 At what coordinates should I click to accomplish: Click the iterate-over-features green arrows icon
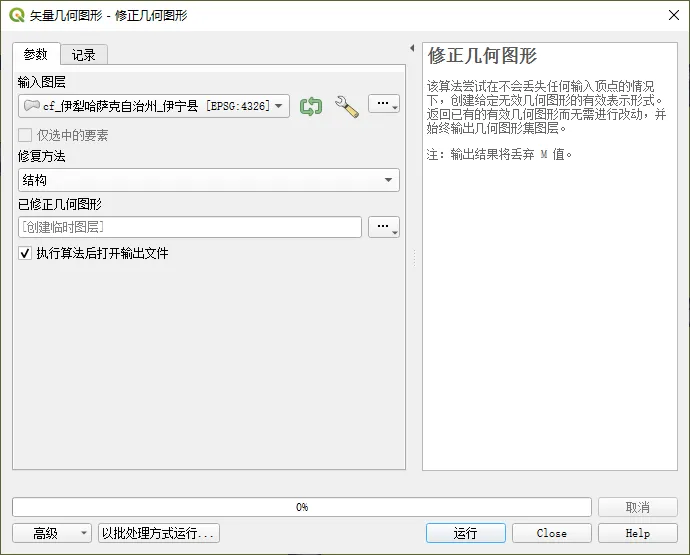311,106
